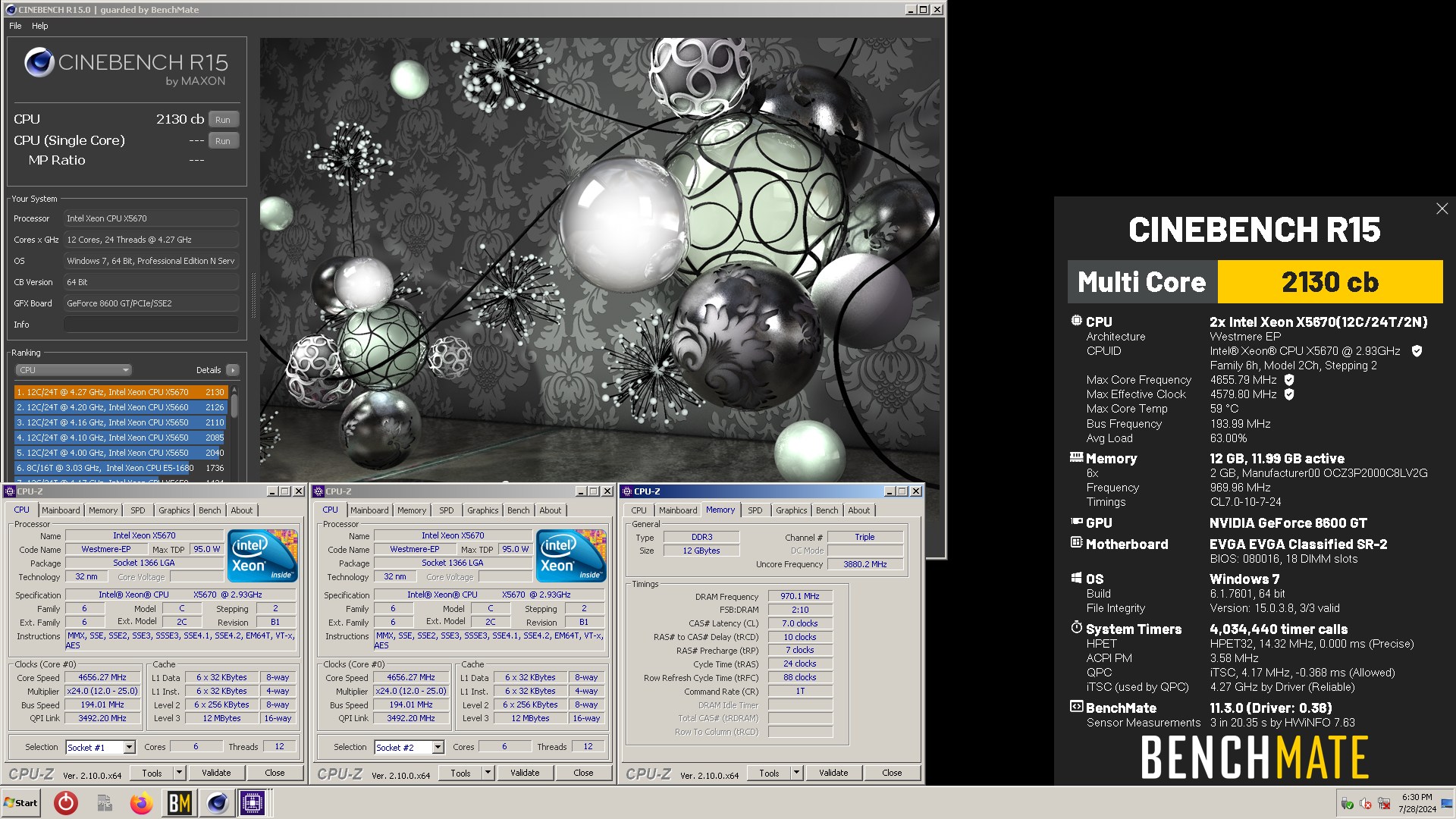Click BenchMate GPU section icon
The width and height of the screenshot is (1456, 819).
(1076, 522)
